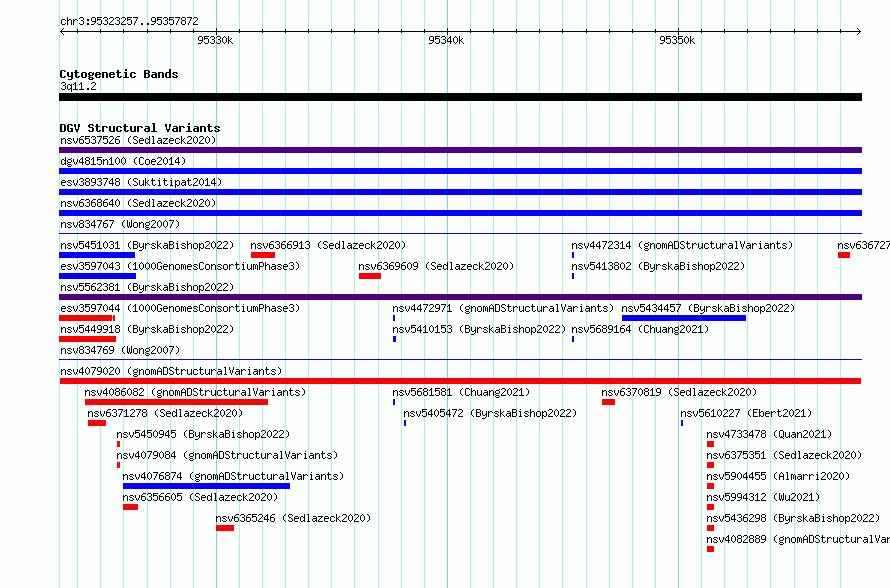
Task: Click the Cytogenetic Bands track title
Action: coord(119,74)
